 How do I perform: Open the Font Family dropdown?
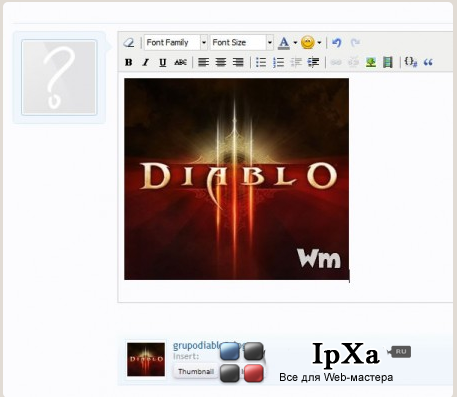coord(176,43)
